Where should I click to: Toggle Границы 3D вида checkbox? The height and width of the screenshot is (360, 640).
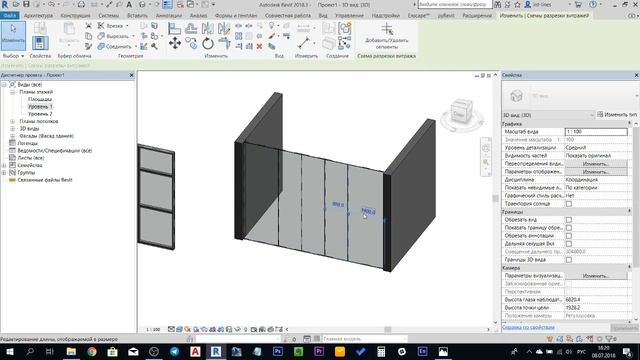(x=569, y=260)
